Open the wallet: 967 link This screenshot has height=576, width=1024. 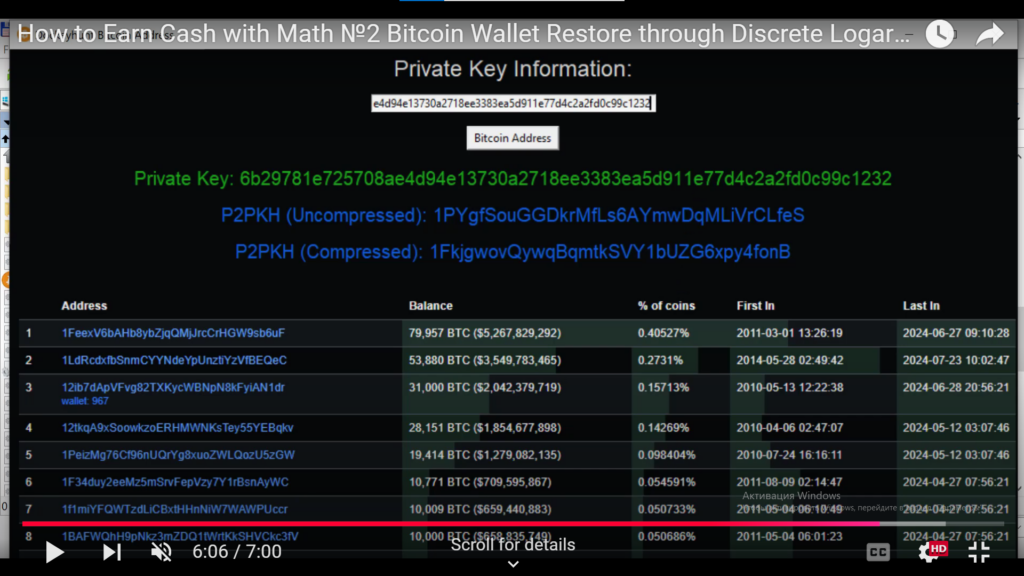(x=85, y=401)
